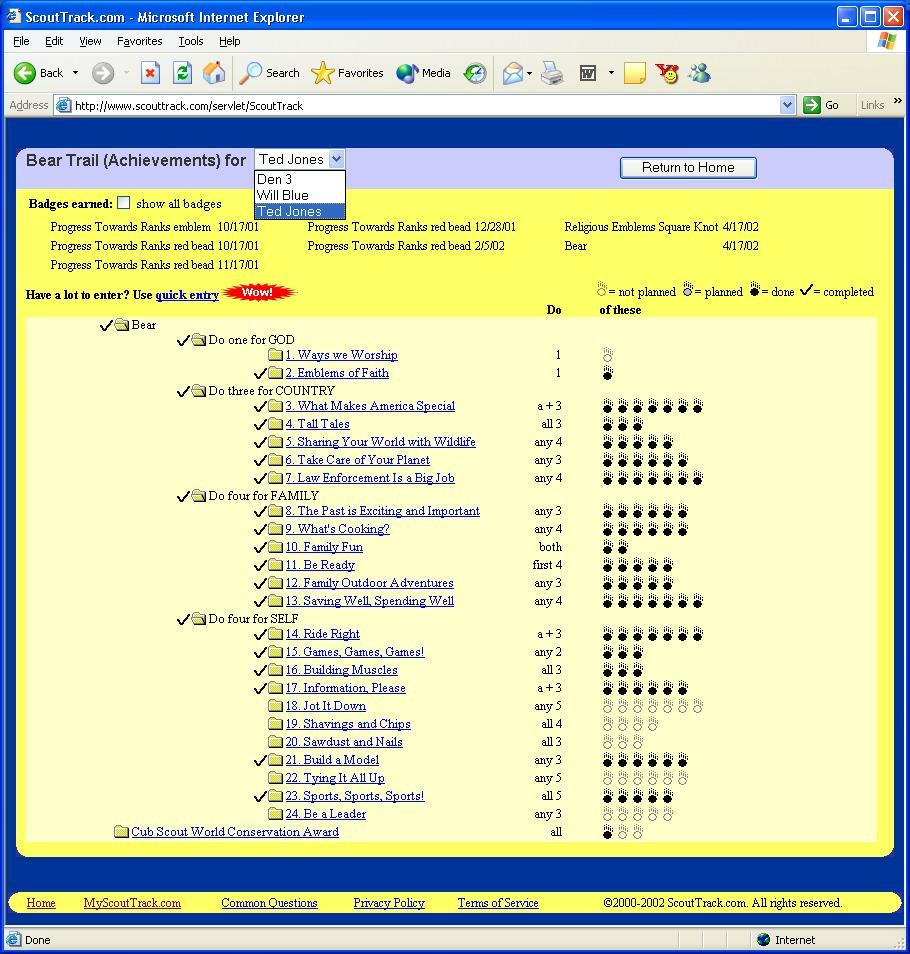The width and height of the screenshot is (910, 954).
Task: Open the Edit button dropdown arrow
Action: [x=611, y=74]
